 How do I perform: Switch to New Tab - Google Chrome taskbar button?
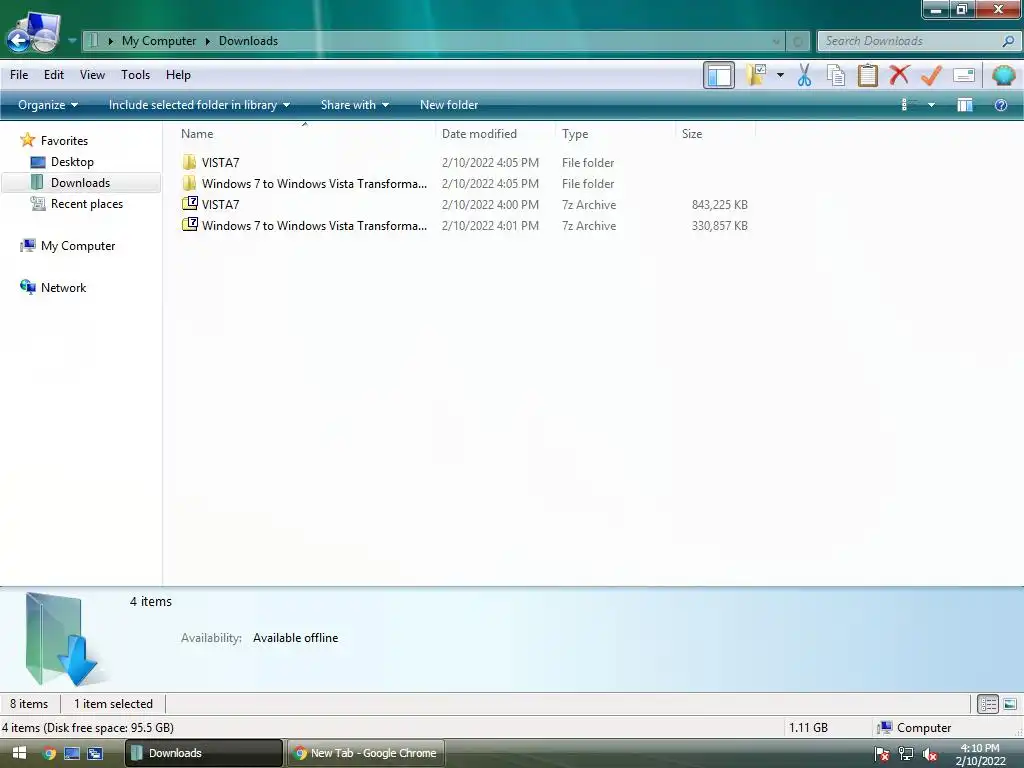pos(366,753)
